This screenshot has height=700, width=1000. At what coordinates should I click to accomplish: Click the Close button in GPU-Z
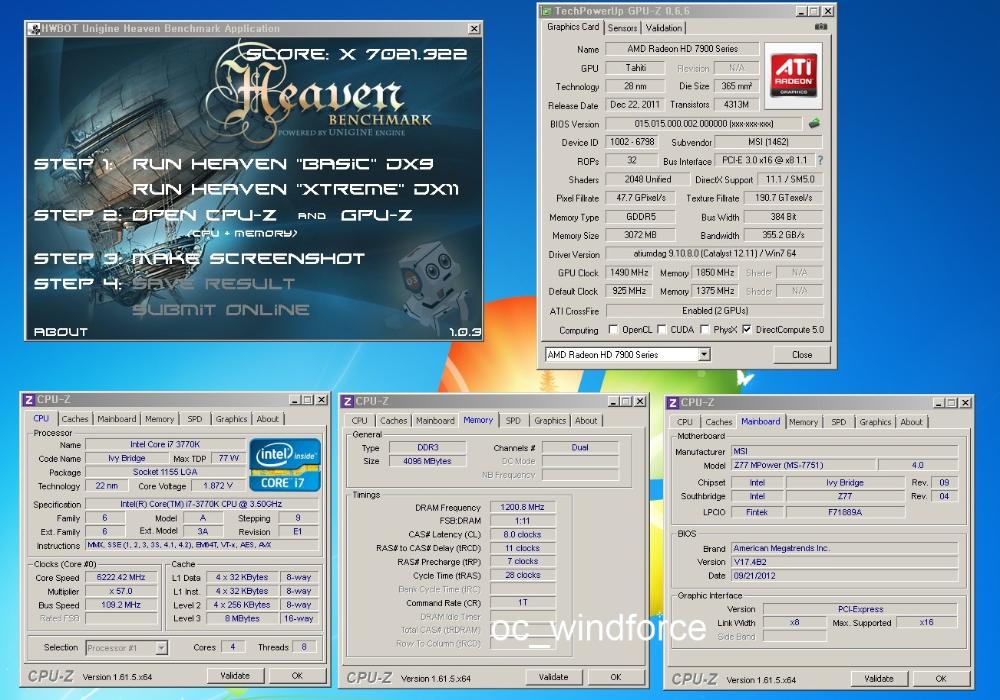point(802,354)
